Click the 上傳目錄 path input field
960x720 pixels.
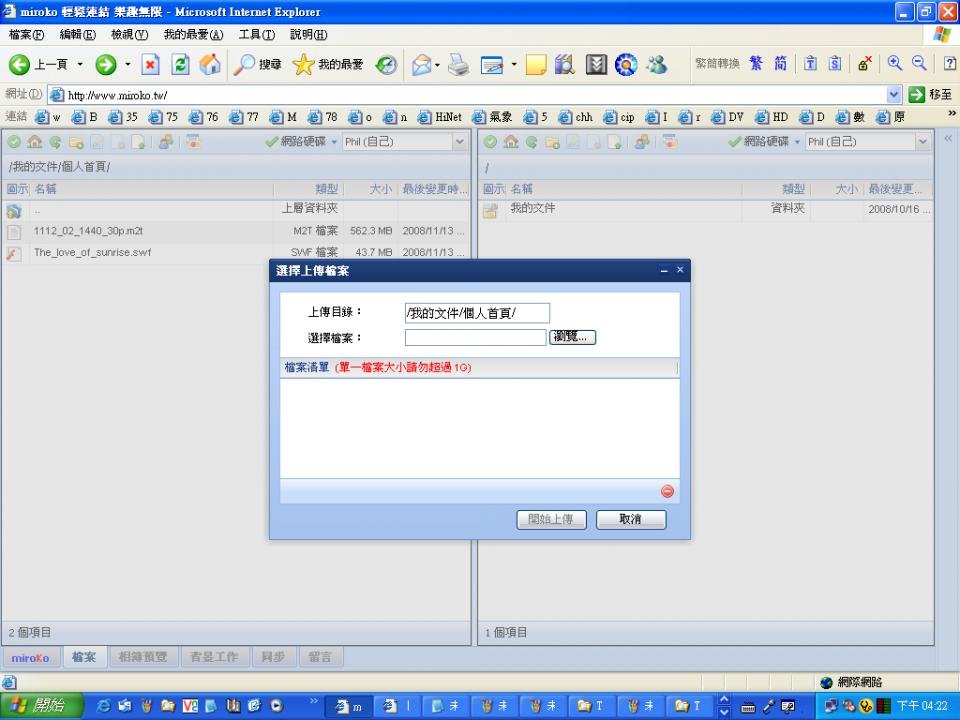(477, 313)
